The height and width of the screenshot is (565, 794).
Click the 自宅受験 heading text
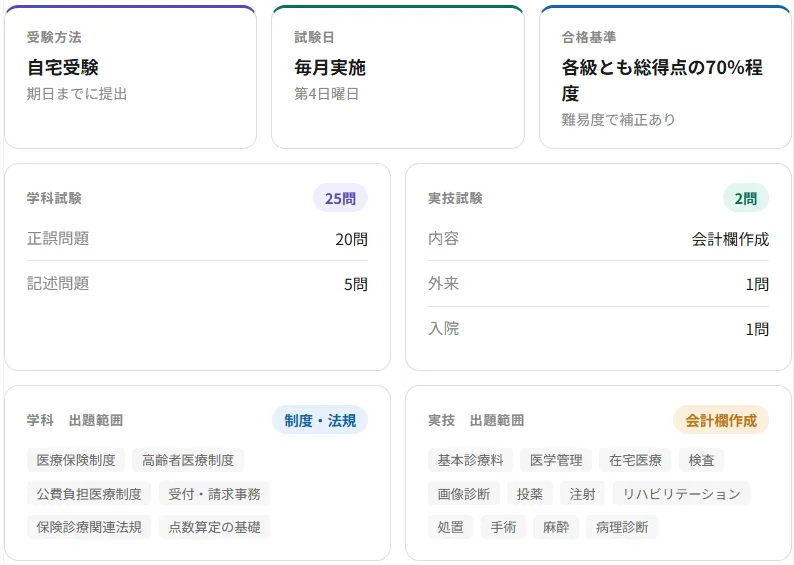tap(63, 67)
